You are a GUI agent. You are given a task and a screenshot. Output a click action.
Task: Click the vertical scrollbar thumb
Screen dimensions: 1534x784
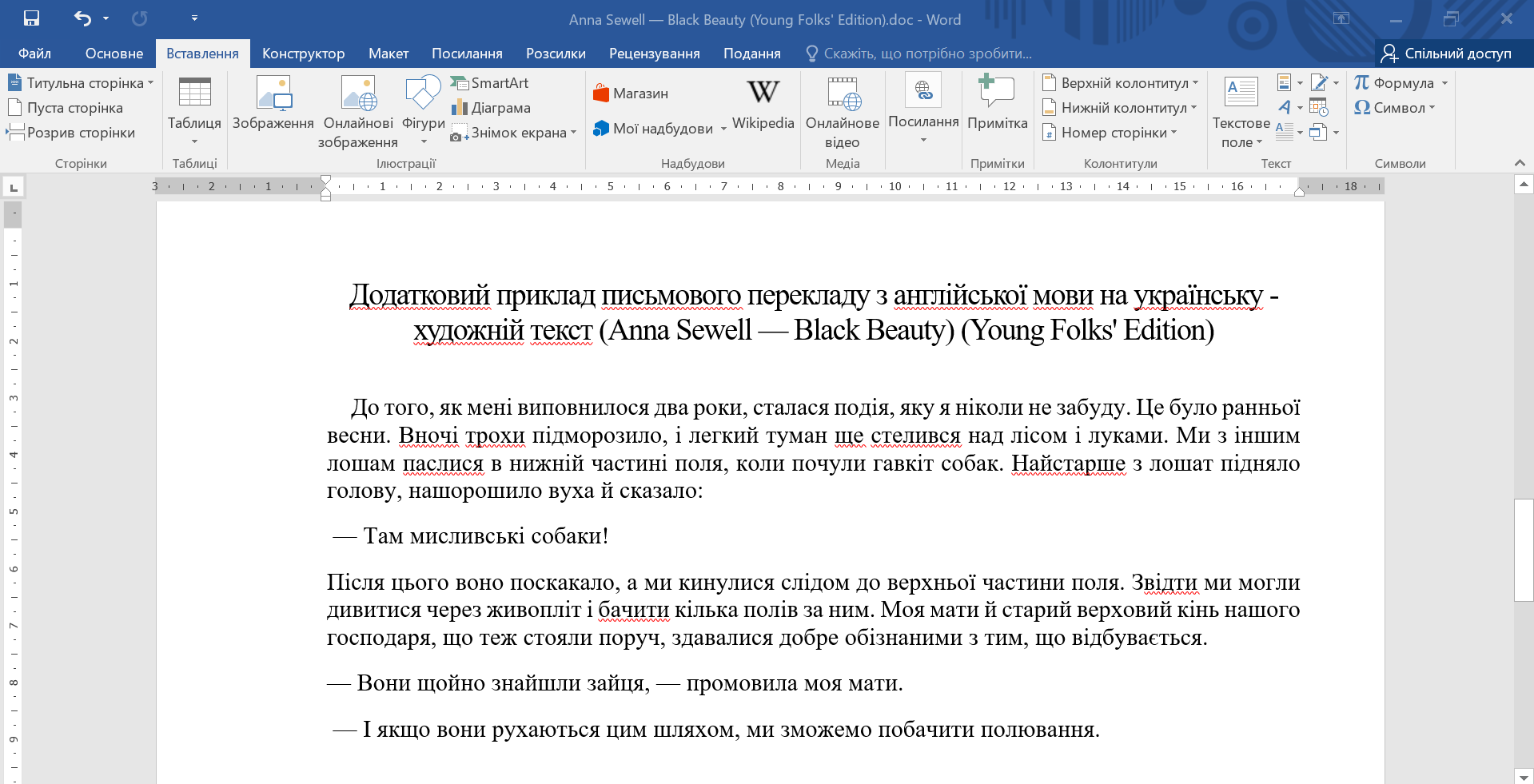(1524, 550)
